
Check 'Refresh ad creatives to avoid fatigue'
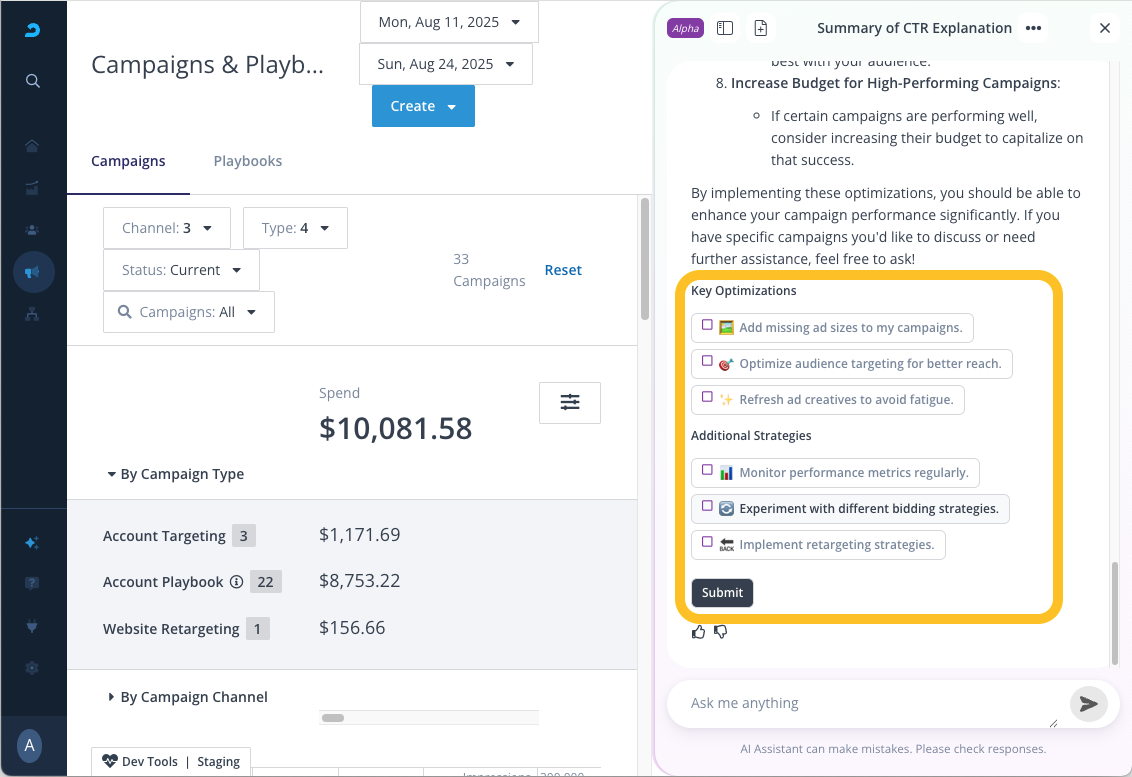pyautogui.click(x=707, y=398)
